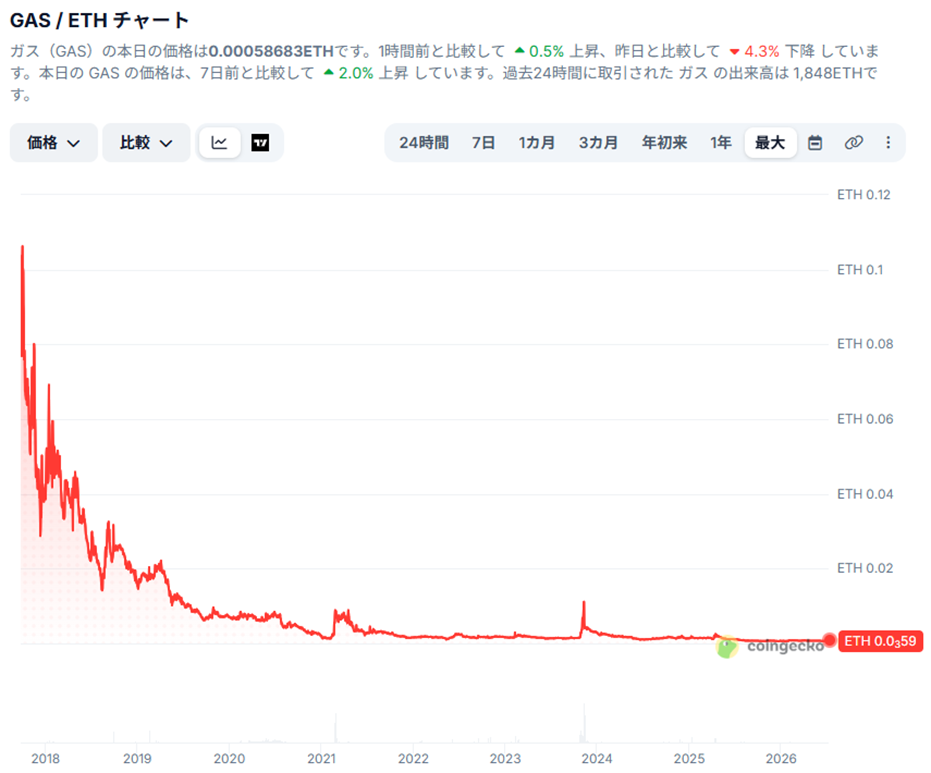Click the 2019 year label on the x-axis
This screenshot has width=931, height=773.
[x=137, y=758]
